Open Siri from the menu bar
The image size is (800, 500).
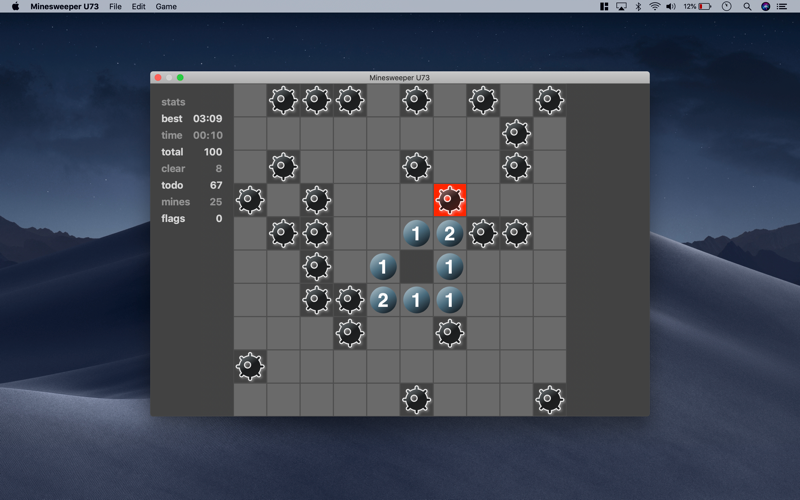click(x=765, y=7)
